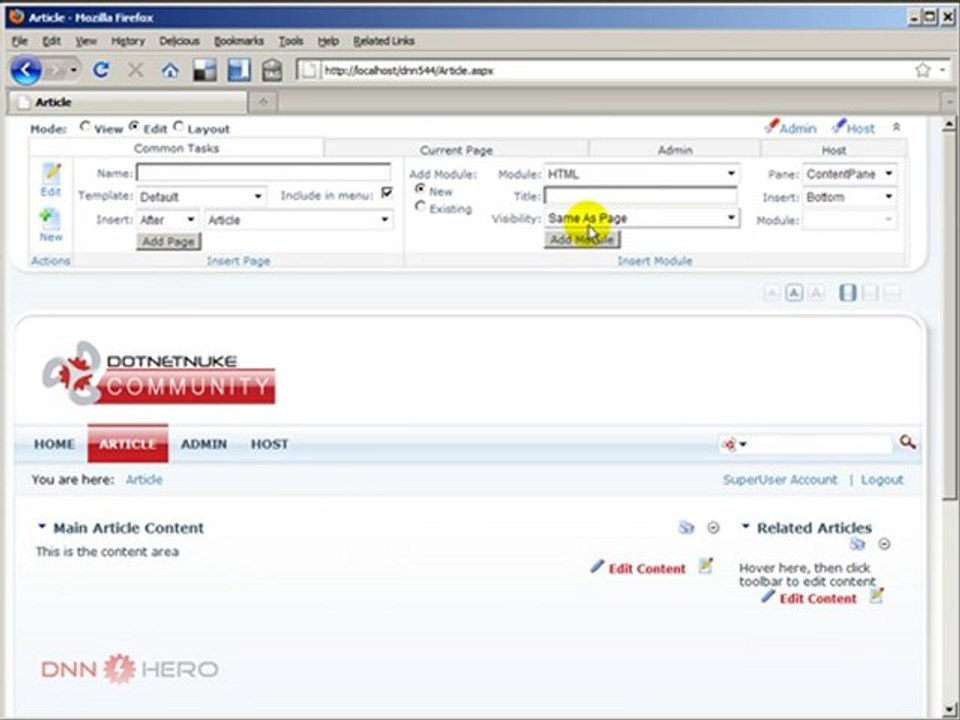Collapse control panel with double chevron icon
The image size is (960, 720).
point(896,127)
